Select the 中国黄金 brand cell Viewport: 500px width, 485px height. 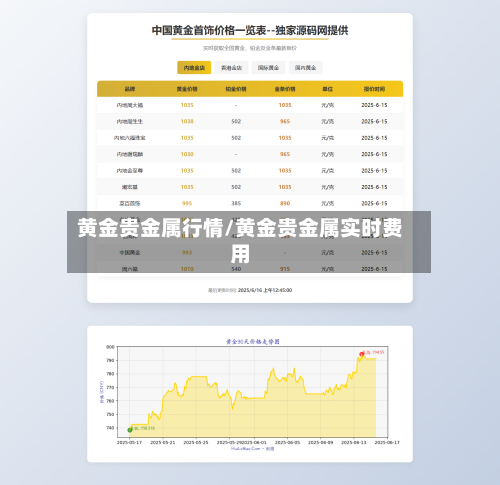130,253
